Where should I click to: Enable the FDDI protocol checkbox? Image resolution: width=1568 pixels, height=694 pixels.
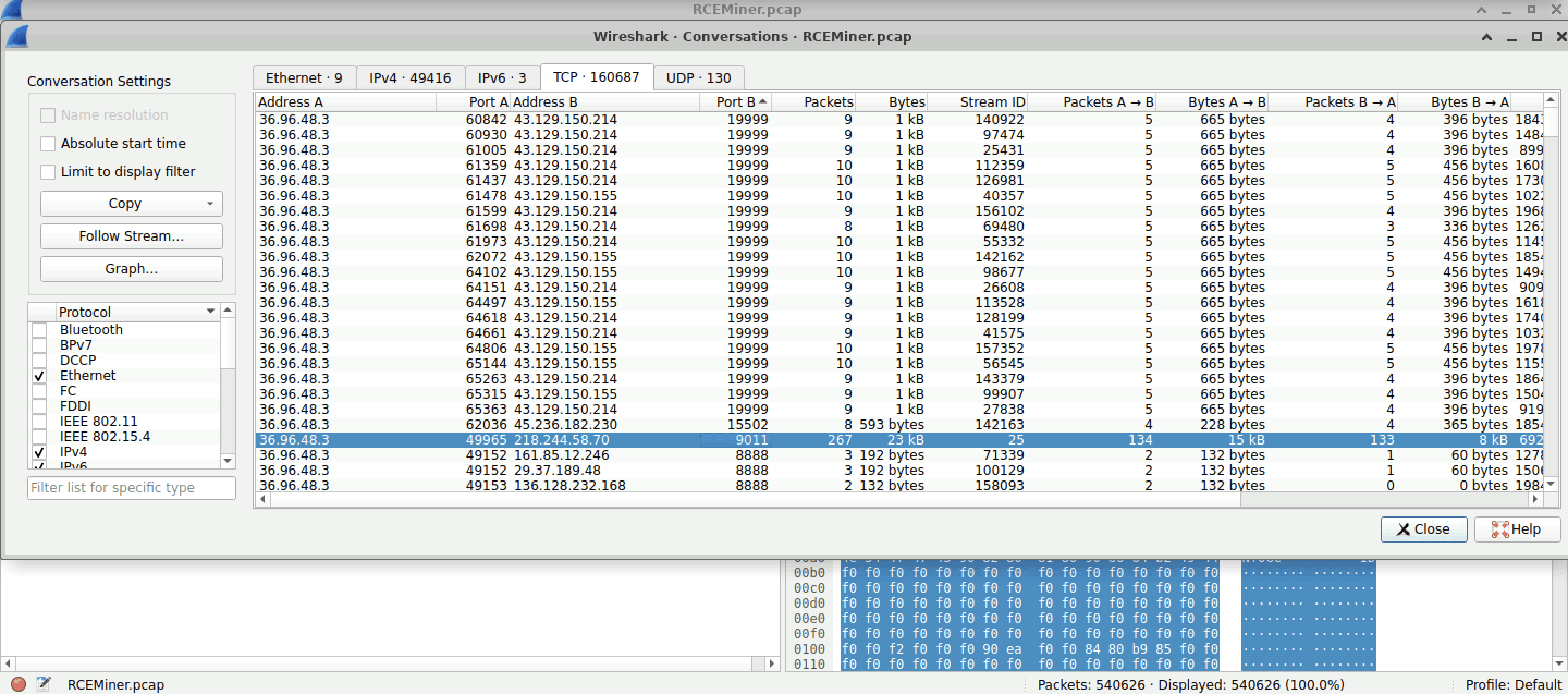point(39,406)
